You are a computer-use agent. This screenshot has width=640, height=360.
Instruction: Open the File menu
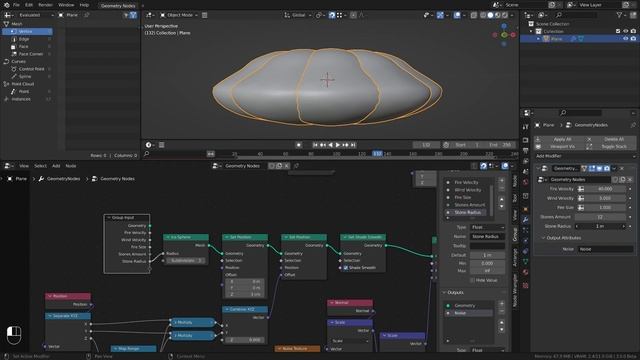click(x=16, y=5)
